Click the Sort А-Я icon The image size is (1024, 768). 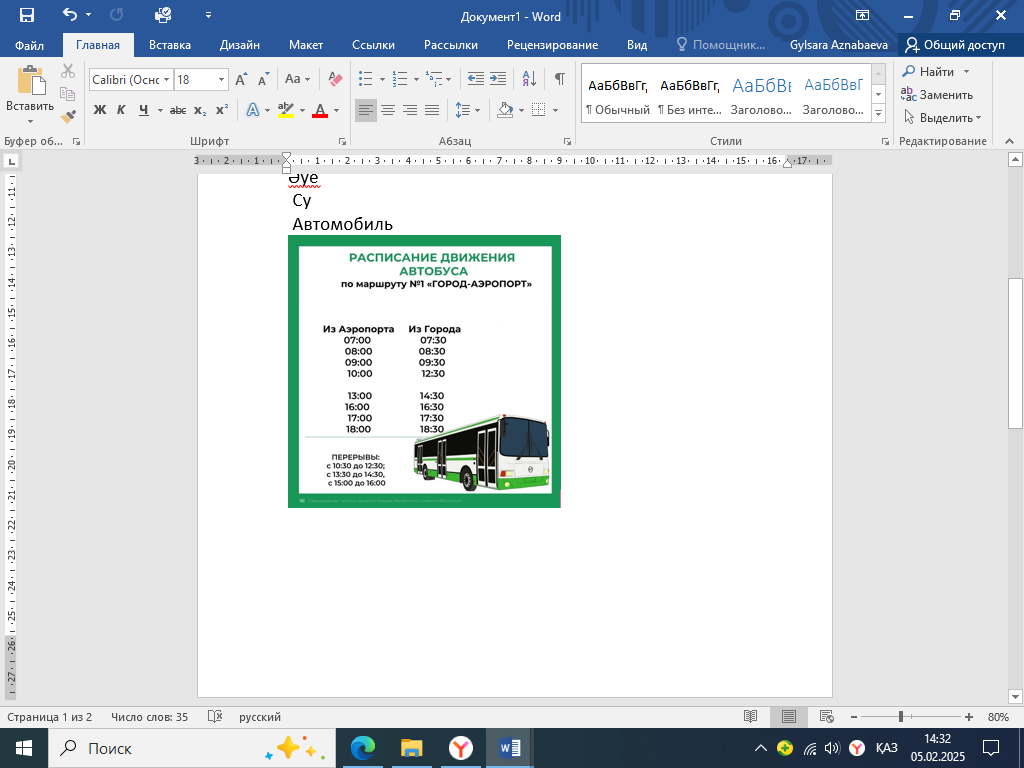coord(529,79)
